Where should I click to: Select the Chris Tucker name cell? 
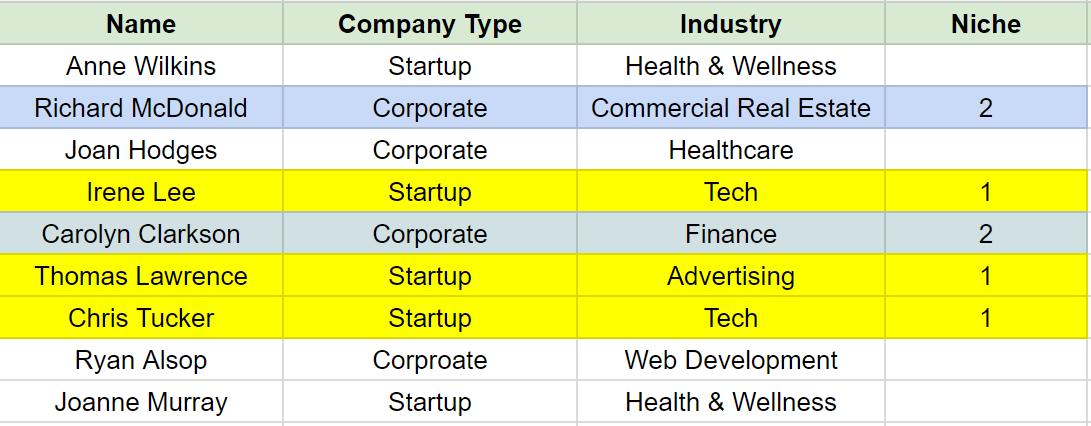(141, 318)
